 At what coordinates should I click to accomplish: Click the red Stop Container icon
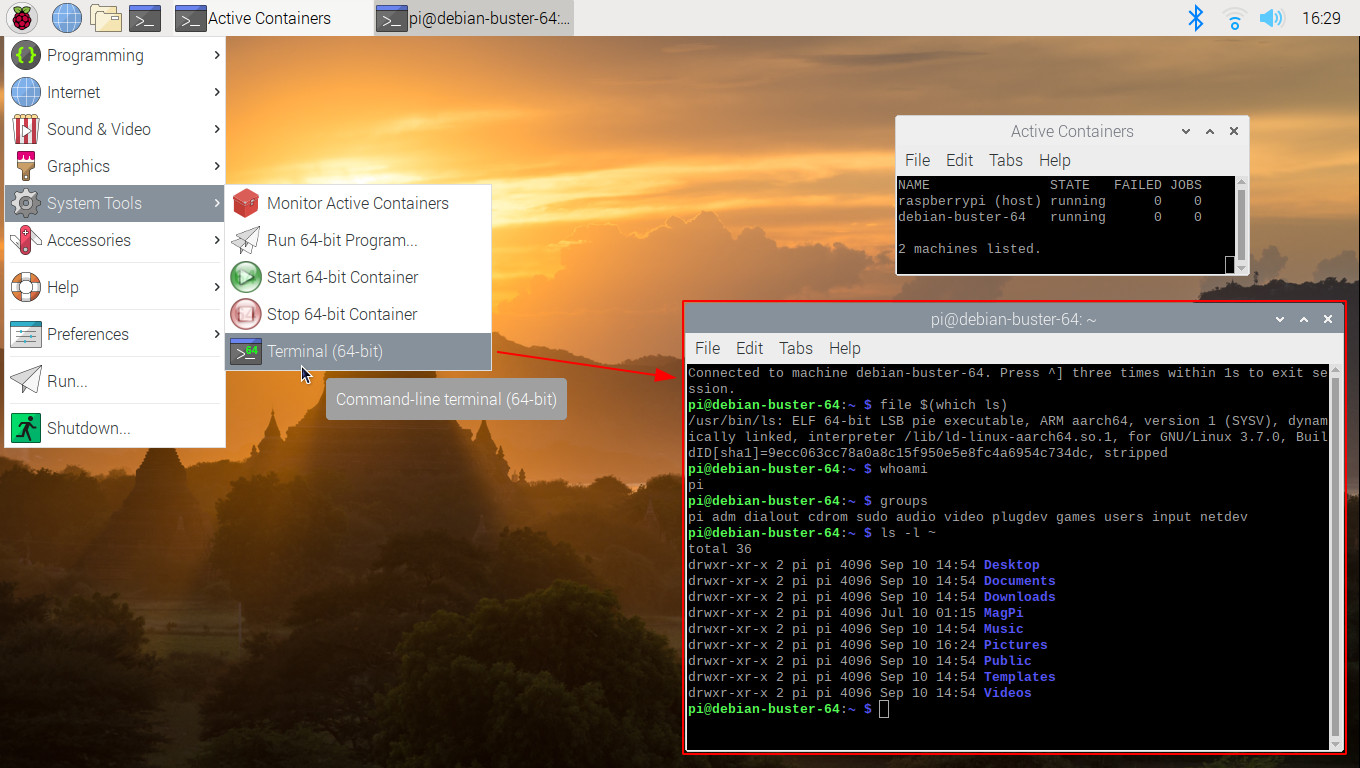click(246, 314)
